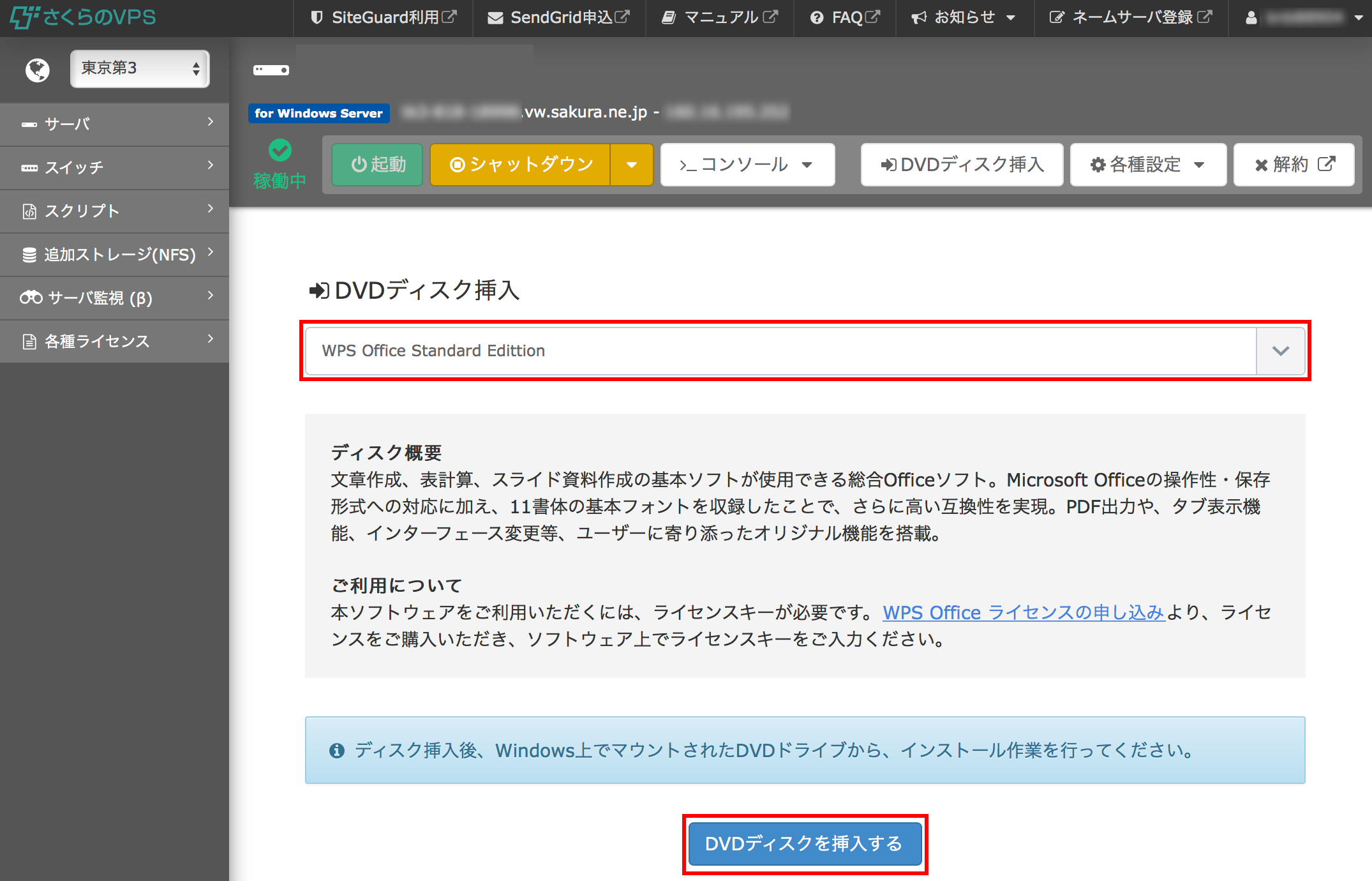Click the SiteGuard shield icon
Image resolution: width=1372 pixels, height=881 pixels.
[317, 17]
